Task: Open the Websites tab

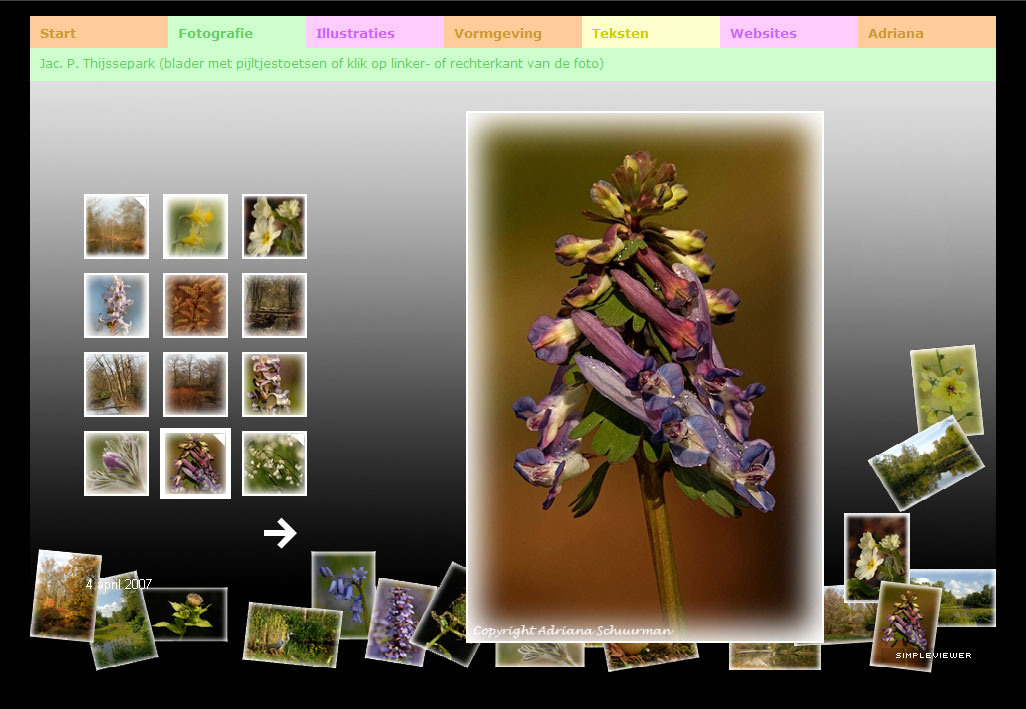Action: click(789, 33)
